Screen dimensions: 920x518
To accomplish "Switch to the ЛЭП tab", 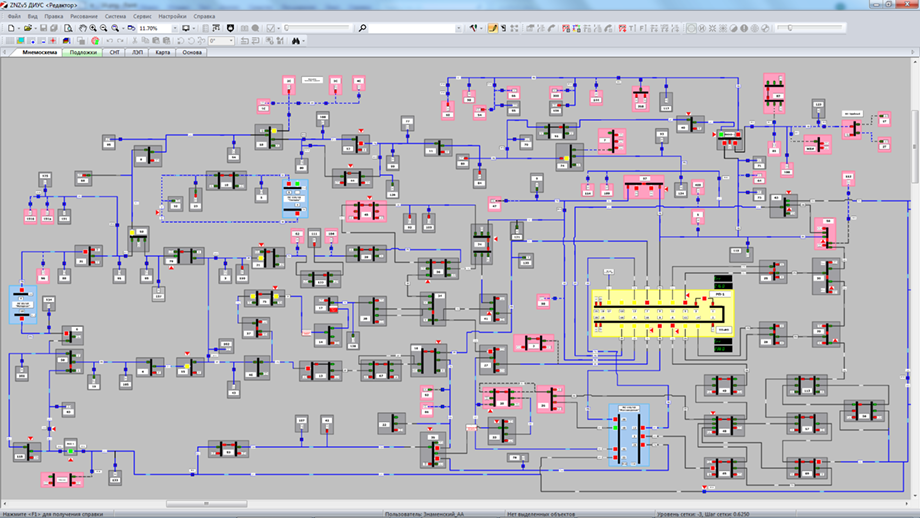I will [x=137, y=52].
